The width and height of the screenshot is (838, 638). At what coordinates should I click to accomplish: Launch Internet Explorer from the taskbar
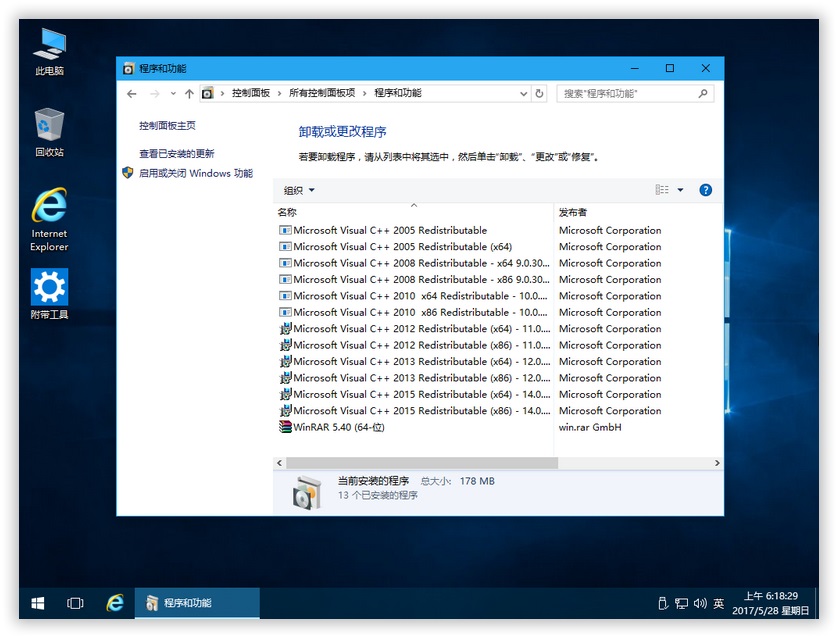(115, 603)
